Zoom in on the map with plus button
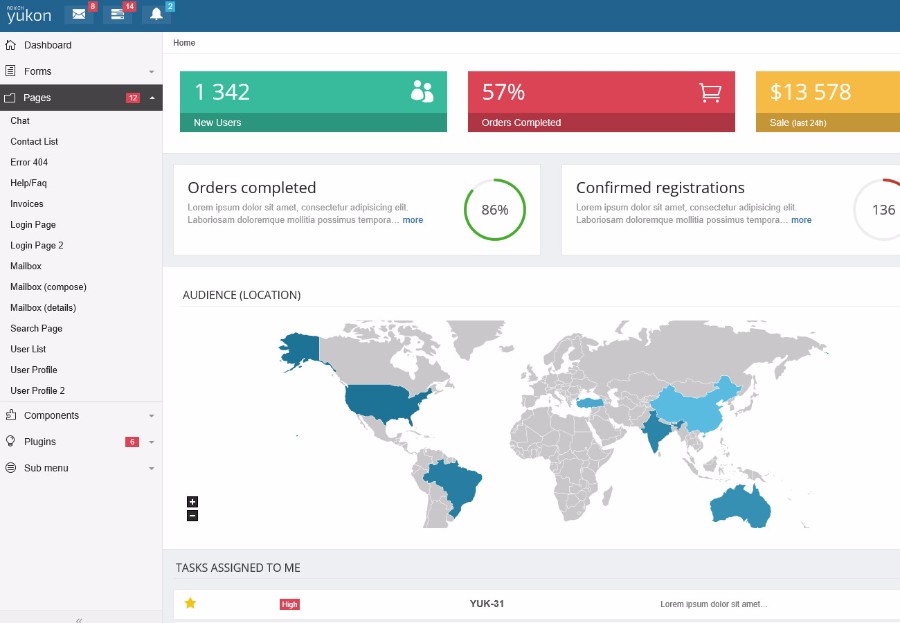The image size is (900, 623). [192, 502]
